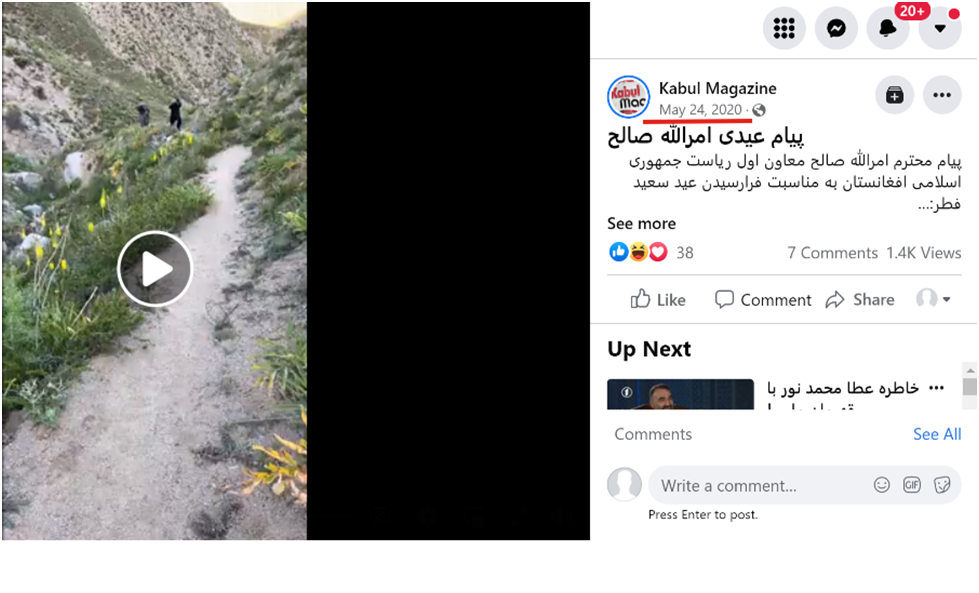Viewport: 979px width, 593px height.
Task: Open the 7 Comments link
Action: pyautogui.click(x=832, y=253)
